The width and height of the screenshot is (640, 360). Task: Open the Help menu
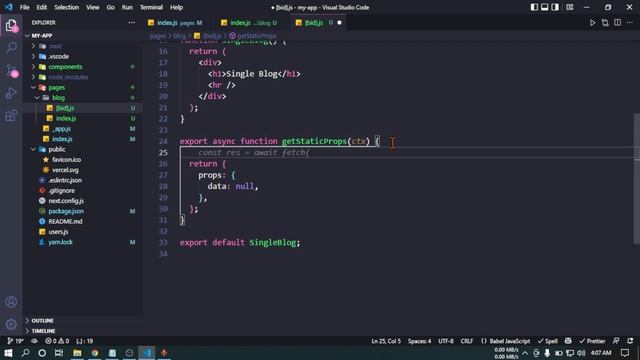(176, 7)
